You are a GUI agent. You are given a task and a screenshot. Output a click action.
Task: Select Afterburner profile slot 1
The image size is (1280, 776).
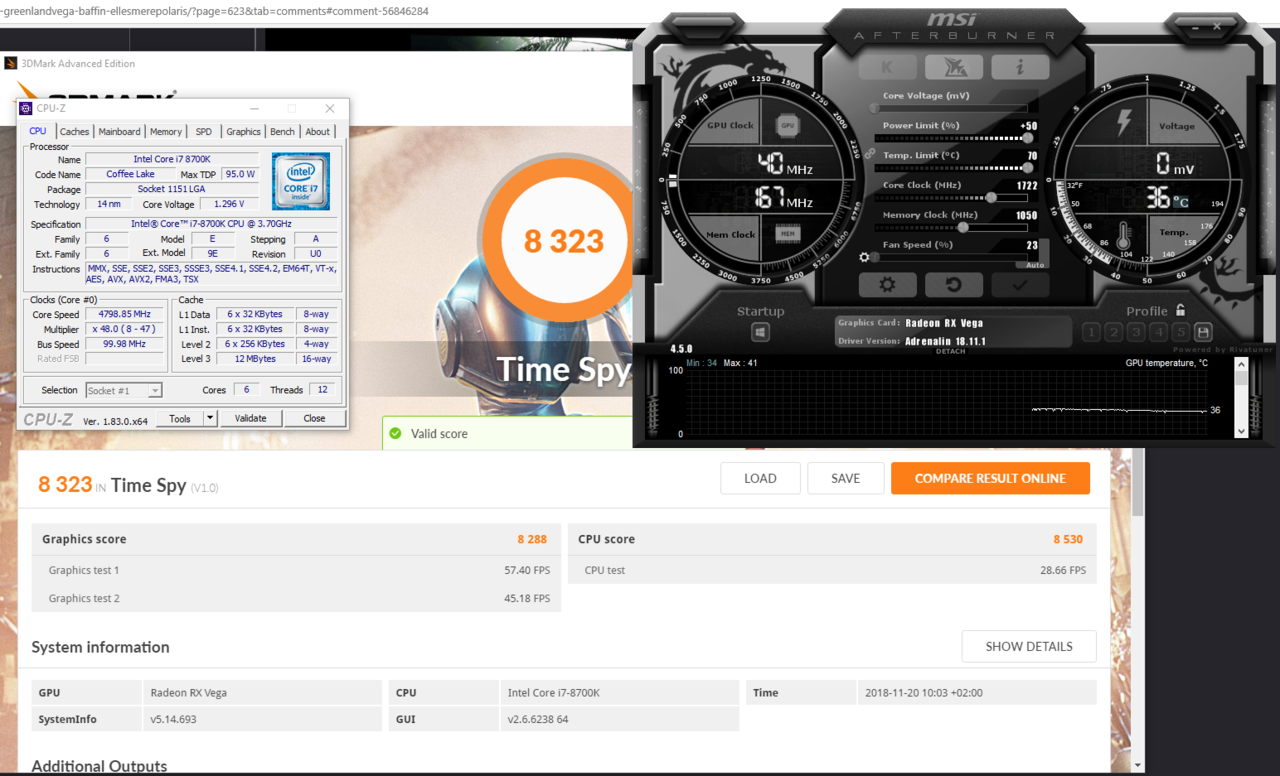(1090, 332)
